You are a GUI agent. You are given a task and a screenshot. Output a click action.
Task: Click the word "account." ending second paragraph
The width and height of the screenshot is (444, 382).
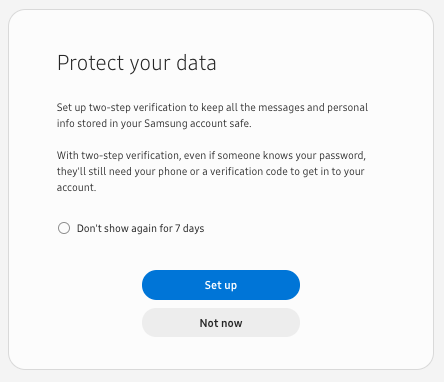point(76,187)
